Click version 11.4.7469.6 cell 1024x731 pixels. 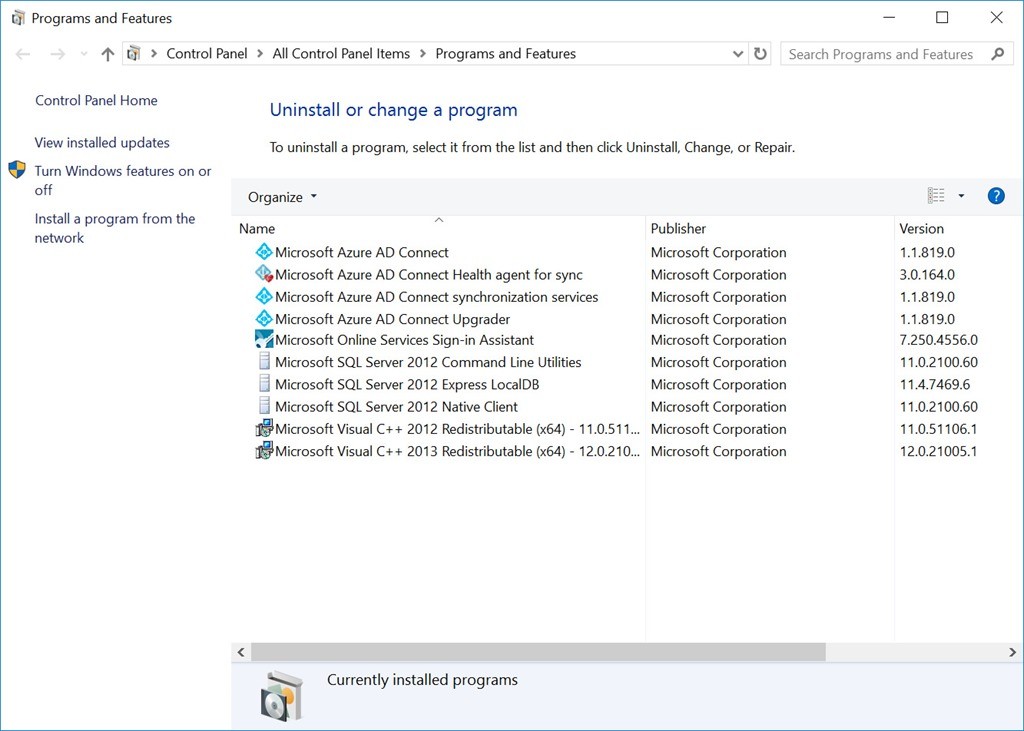click(x=935, y=384)
